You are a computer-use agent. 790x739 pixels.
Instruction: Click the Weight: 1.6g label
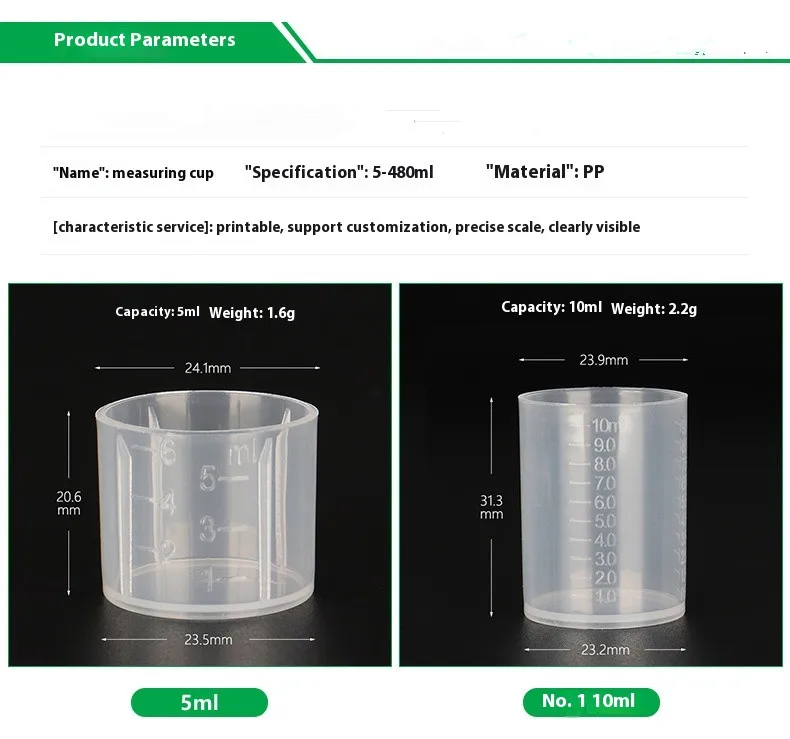coord(252,313)
